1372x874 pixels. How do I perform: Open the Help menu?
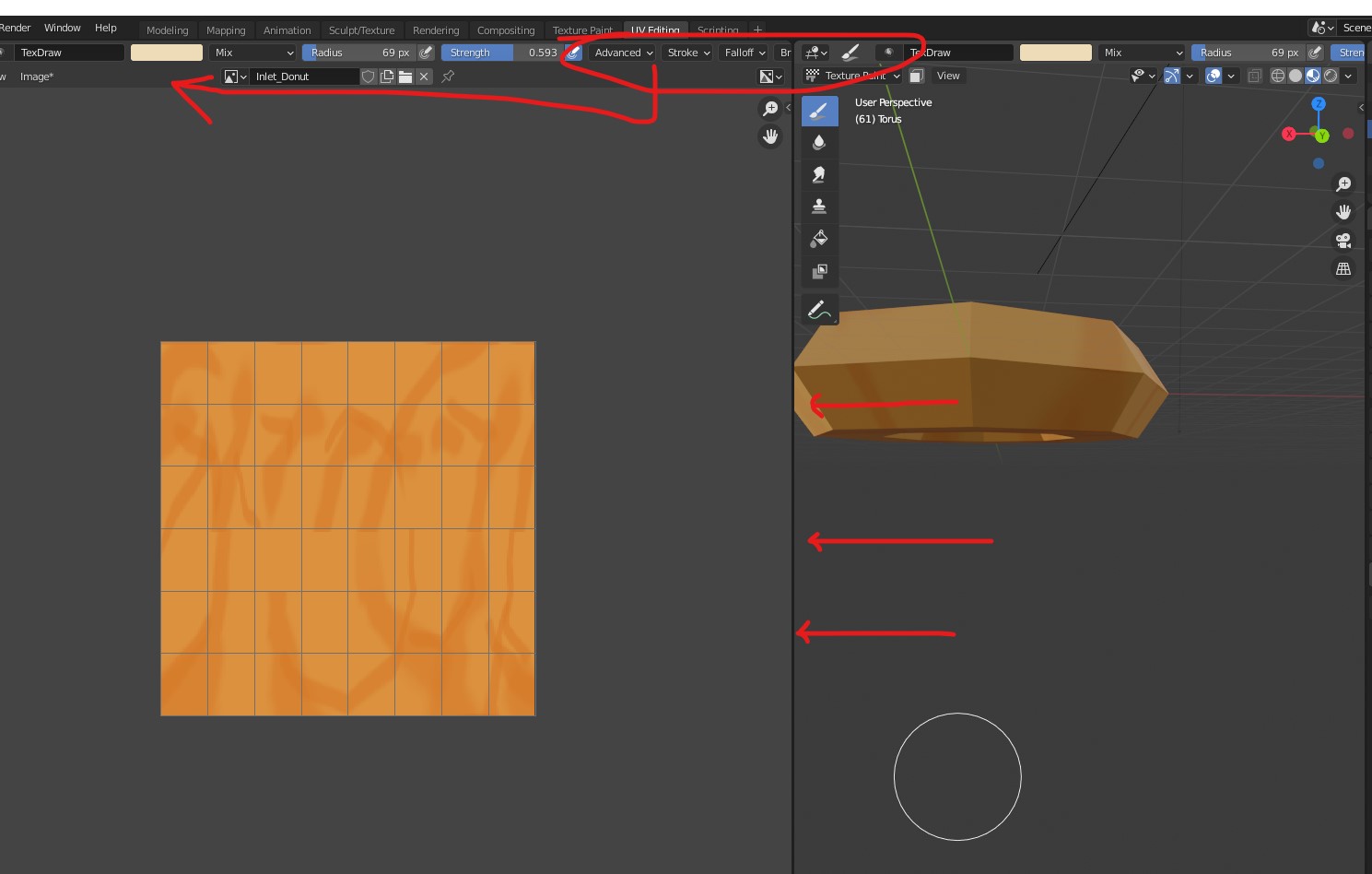click(x=106, y=28)
